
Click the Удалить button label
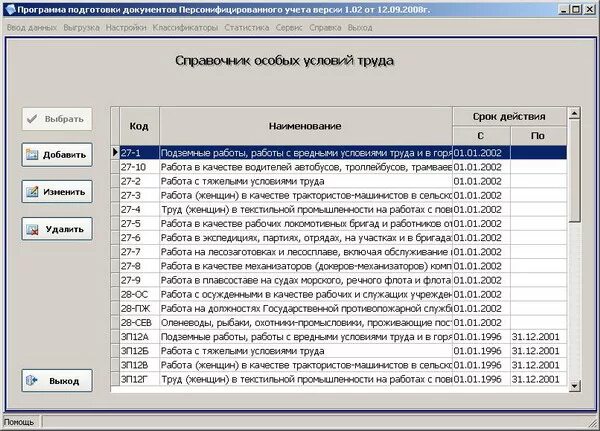pyautogui.click(x=65, y=229)
